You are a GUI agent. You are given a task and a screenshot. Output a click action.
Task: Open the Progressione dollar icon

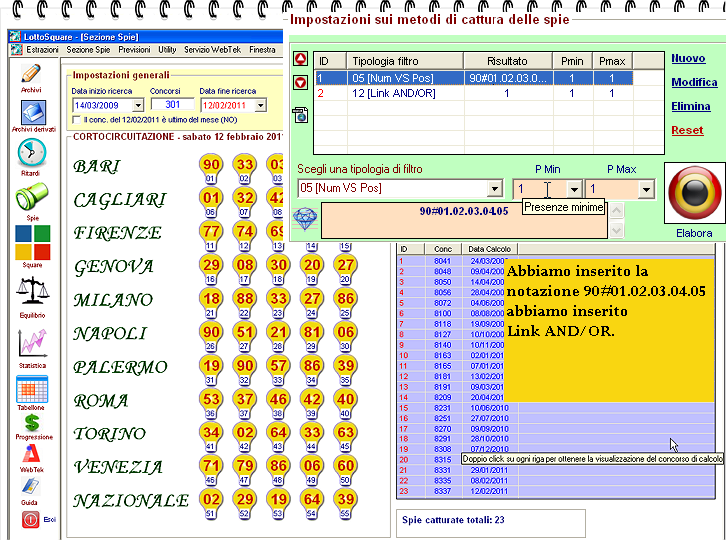(31, 427)
